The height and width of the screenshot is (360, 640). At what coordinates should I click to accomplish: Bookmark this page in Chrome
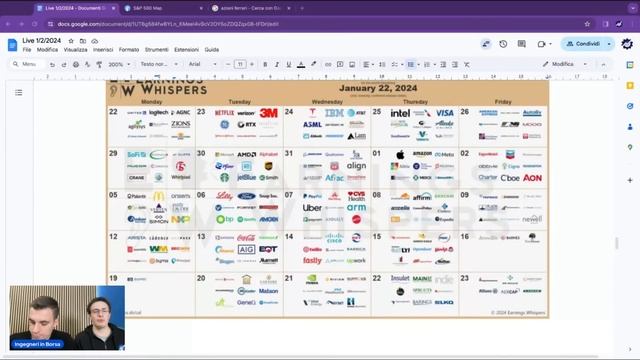click(x=587, y=24)
